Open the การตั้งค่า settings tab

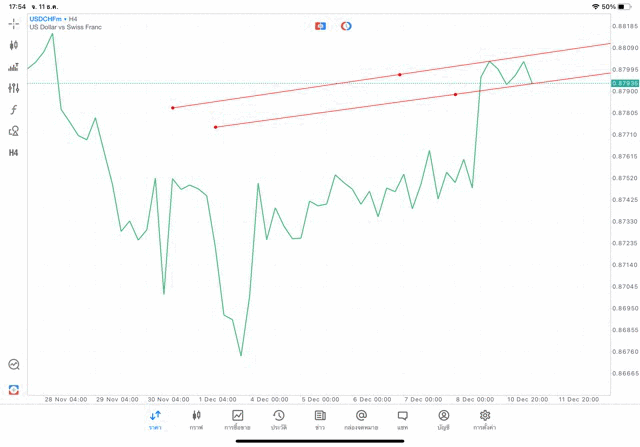(x=485, y=420)
